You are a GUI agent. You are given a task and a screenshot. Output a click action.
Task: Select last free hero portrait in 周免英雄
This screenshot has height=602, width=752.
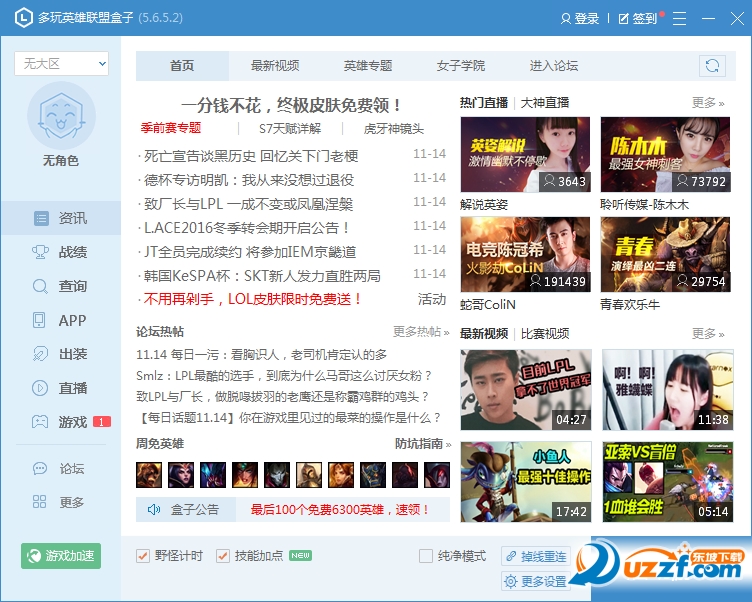pos(437,475)
